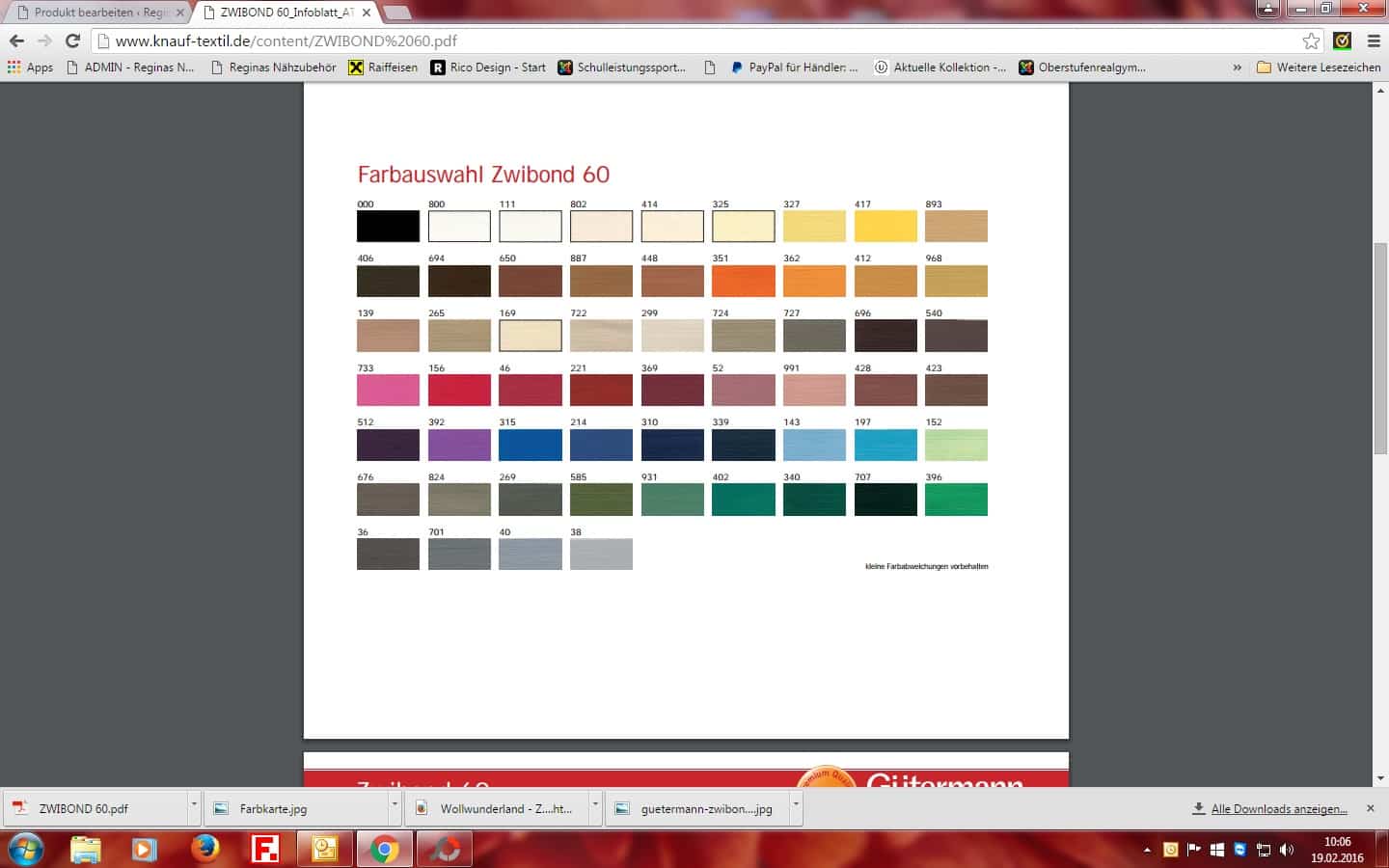This screenshot has width=1389, height=868.
Task: Click the teal color swatch 402
Action: pos(743,500)
